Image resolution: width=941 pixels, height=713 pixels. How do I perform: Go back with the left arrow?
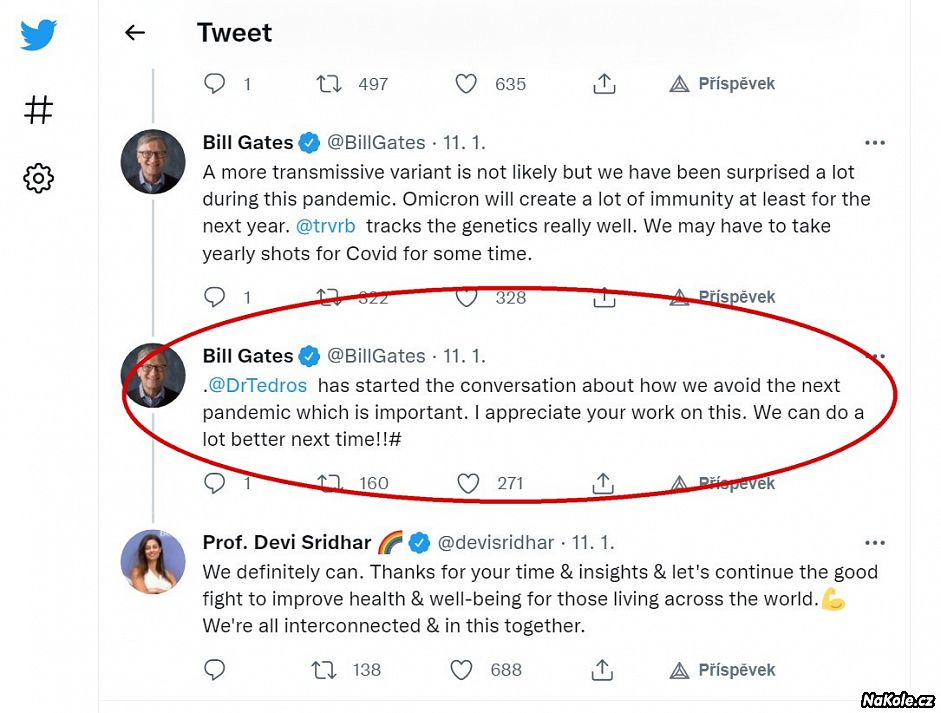[135, 33]
